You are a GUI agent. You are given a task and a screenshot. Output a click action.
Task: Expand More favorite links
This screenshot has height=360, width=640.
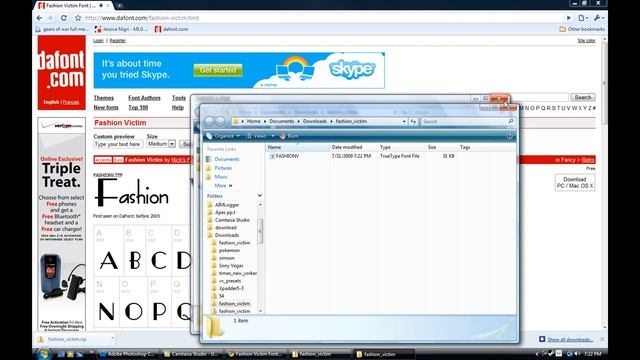[x=223, y=186]
